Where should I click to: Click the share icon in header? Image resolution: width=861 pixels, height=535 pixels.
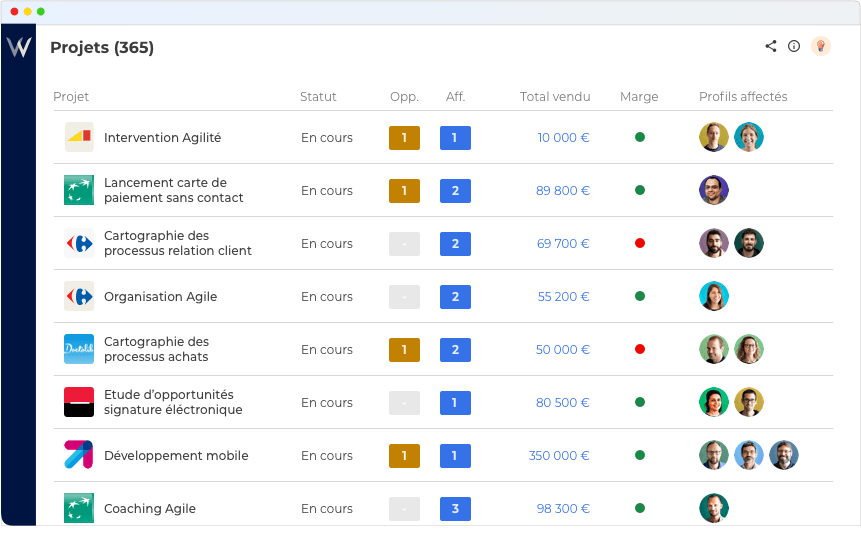click(x=771, y=46)
